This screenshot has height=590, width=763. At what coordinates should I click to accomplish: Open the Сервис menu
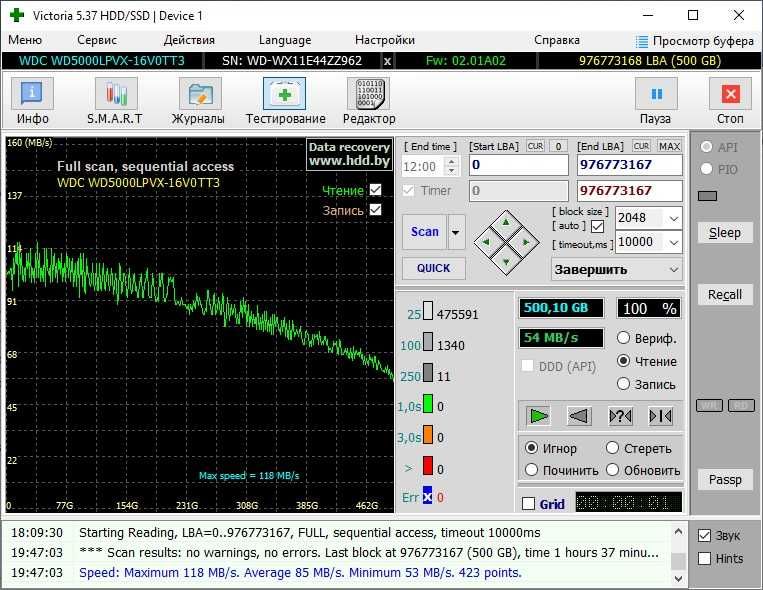click(97, 40)
